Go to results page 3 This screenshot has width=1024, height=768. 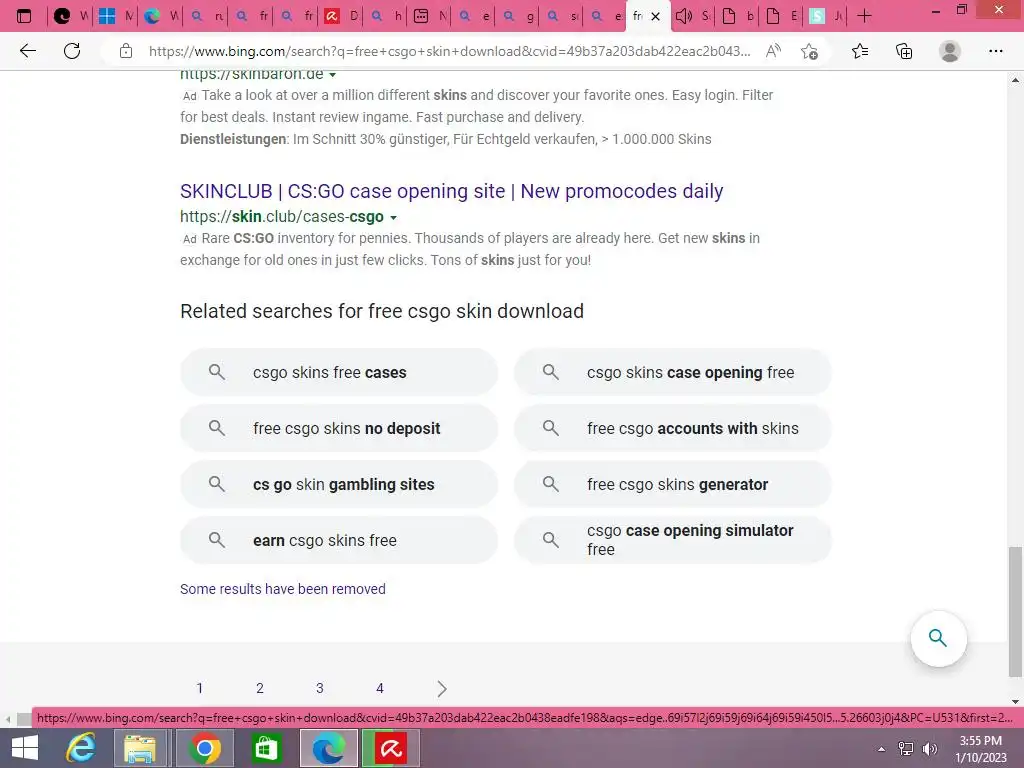tap(320, 688)
